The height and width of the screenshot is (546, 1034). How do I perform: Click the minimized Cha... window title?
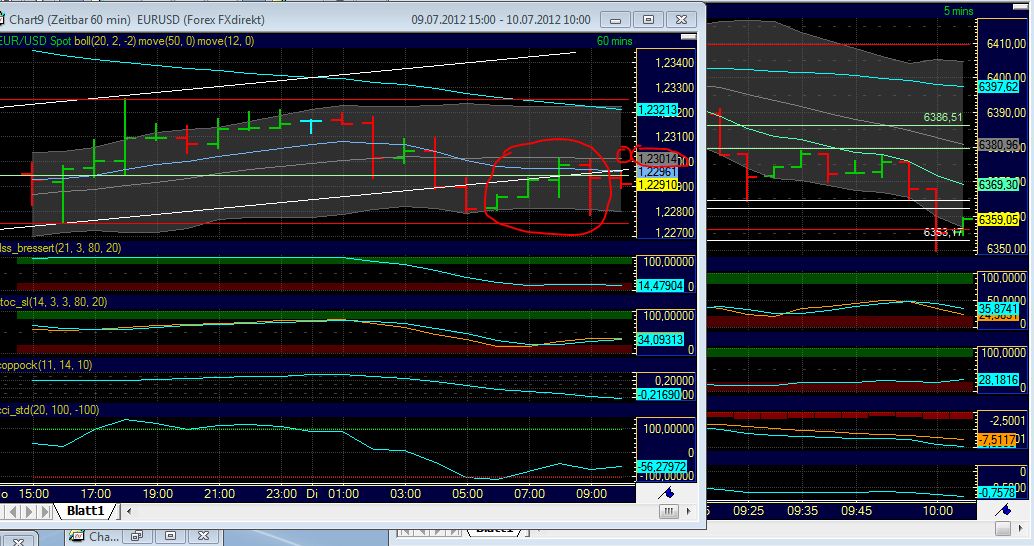click(104, 537)
